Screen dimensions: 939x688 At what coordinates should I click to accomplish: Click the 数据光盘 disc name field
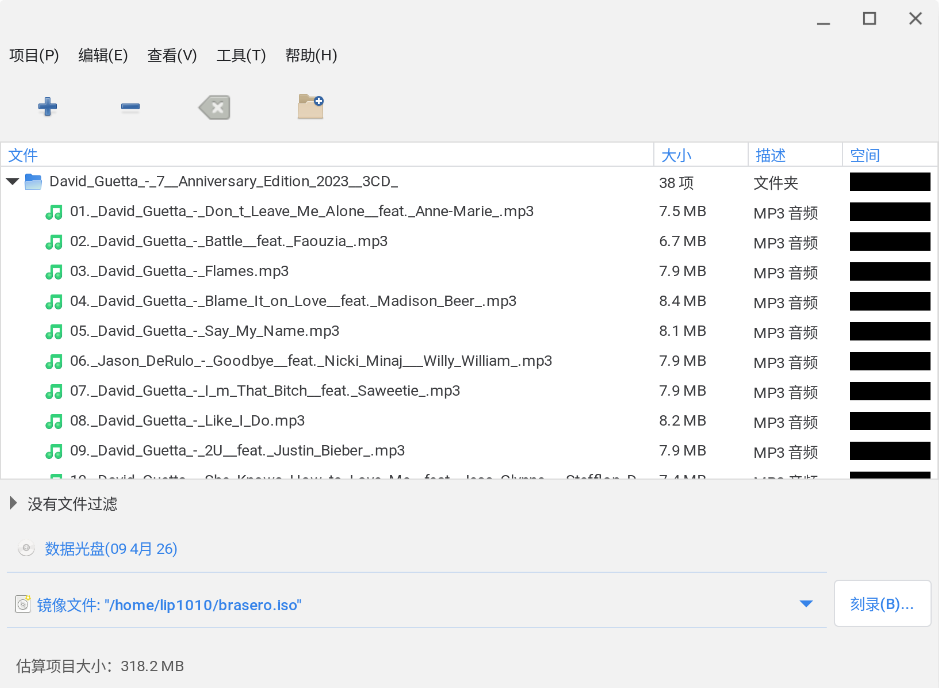111,549
